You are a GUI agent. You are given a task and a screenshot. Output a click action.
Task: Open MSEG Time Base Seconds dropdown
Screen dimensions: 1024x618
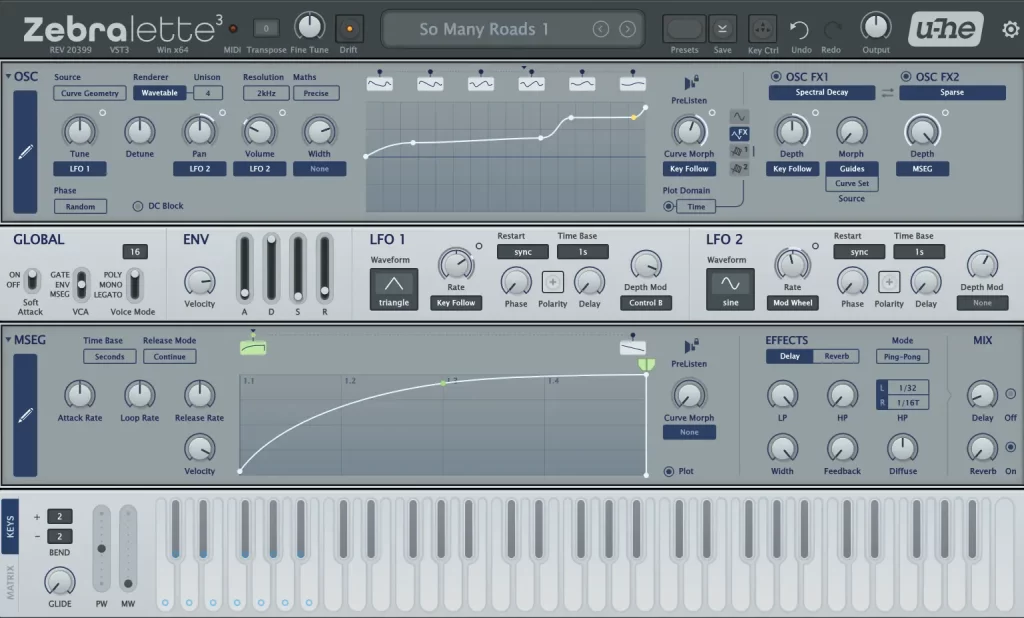pyautogui.click(x=109, y=357)
